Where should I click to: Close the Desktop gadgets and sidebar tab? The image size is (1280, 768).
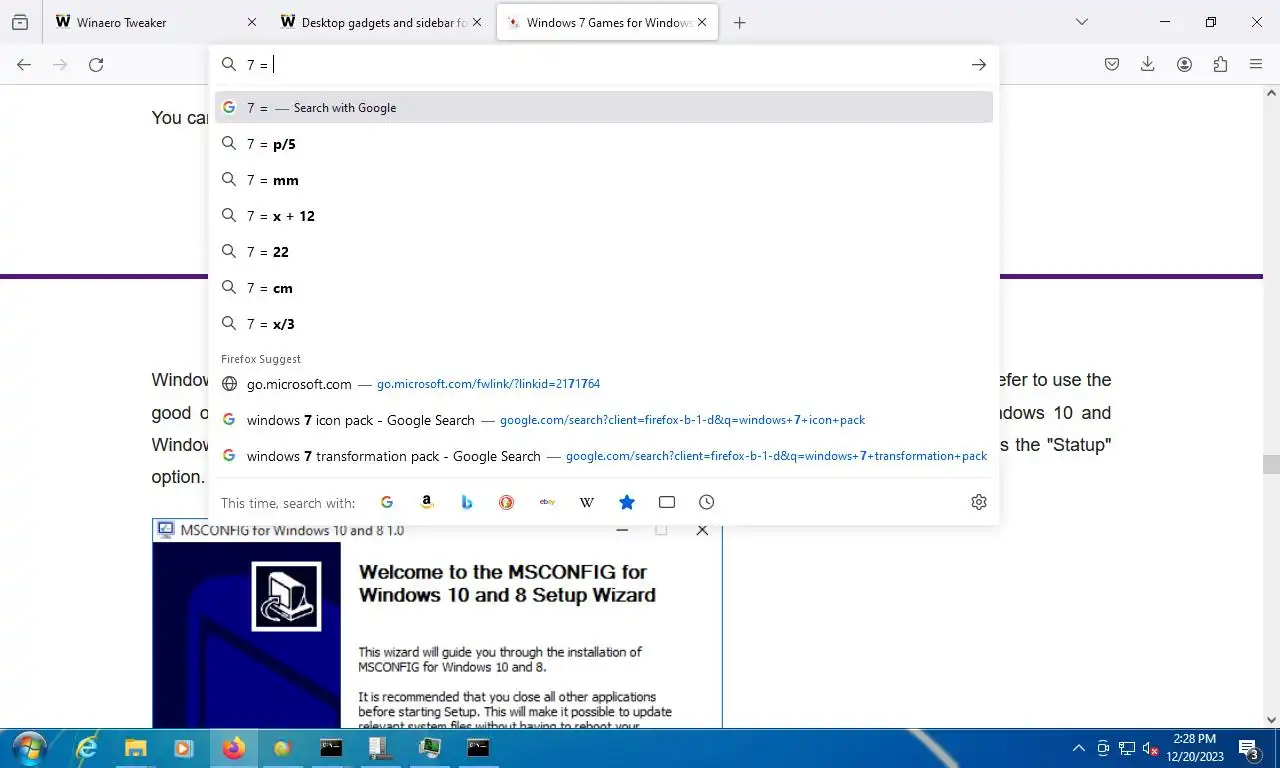point(477,22)
